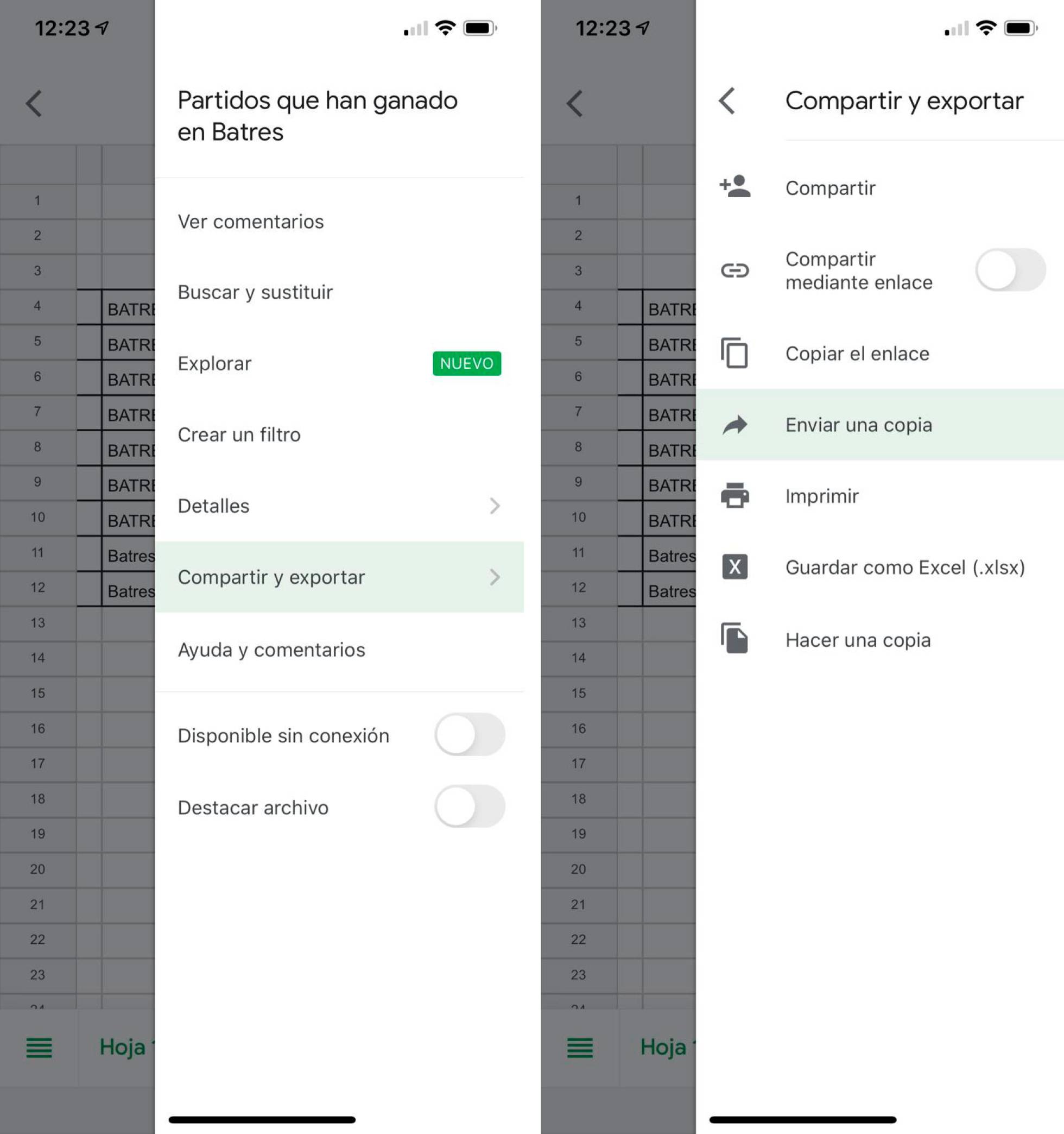This screenshot has width=1064, height=1134.
Task: Open the sheets list hamburger icon
Action: pyautogui.click(x=39, y=1047)
